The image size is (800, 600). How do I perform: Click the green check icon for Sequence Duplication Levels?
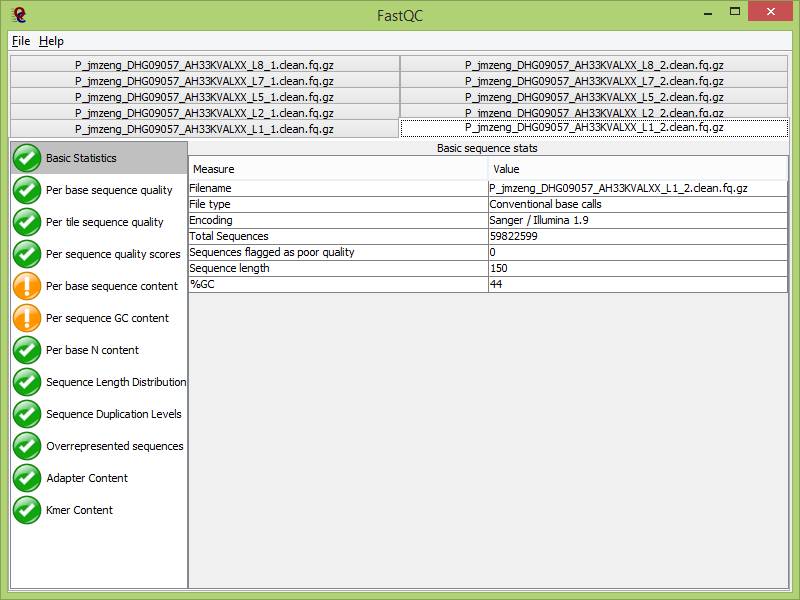pos(27,414)
